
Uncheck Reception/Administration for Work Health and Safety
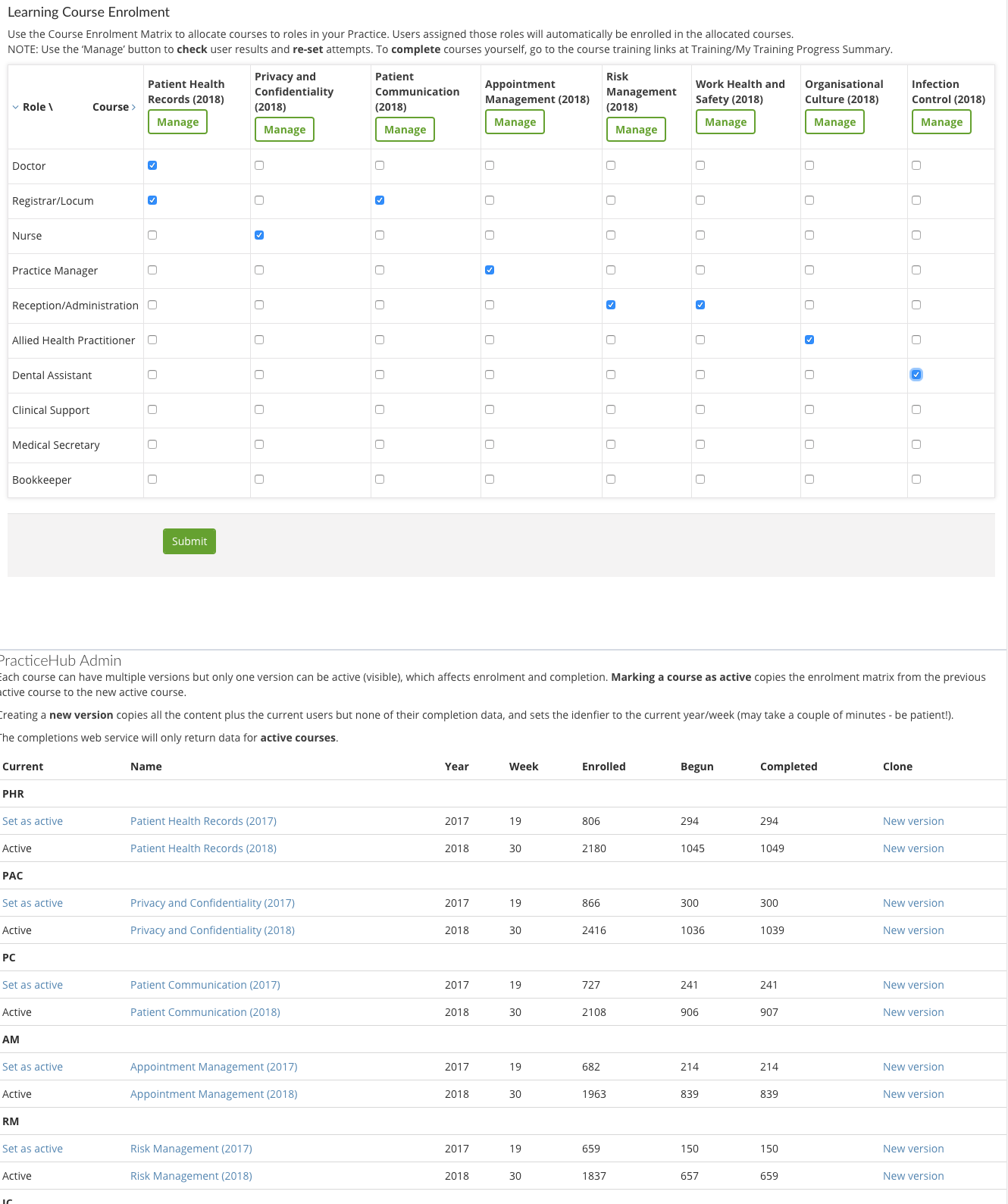pos(700,305)
